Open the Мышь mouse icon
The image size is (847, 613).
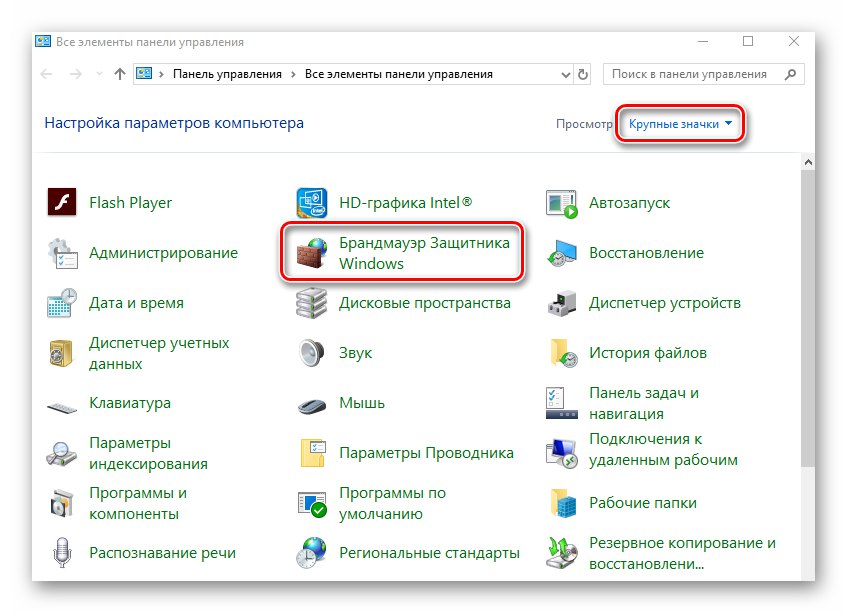[x=312, y=406]
